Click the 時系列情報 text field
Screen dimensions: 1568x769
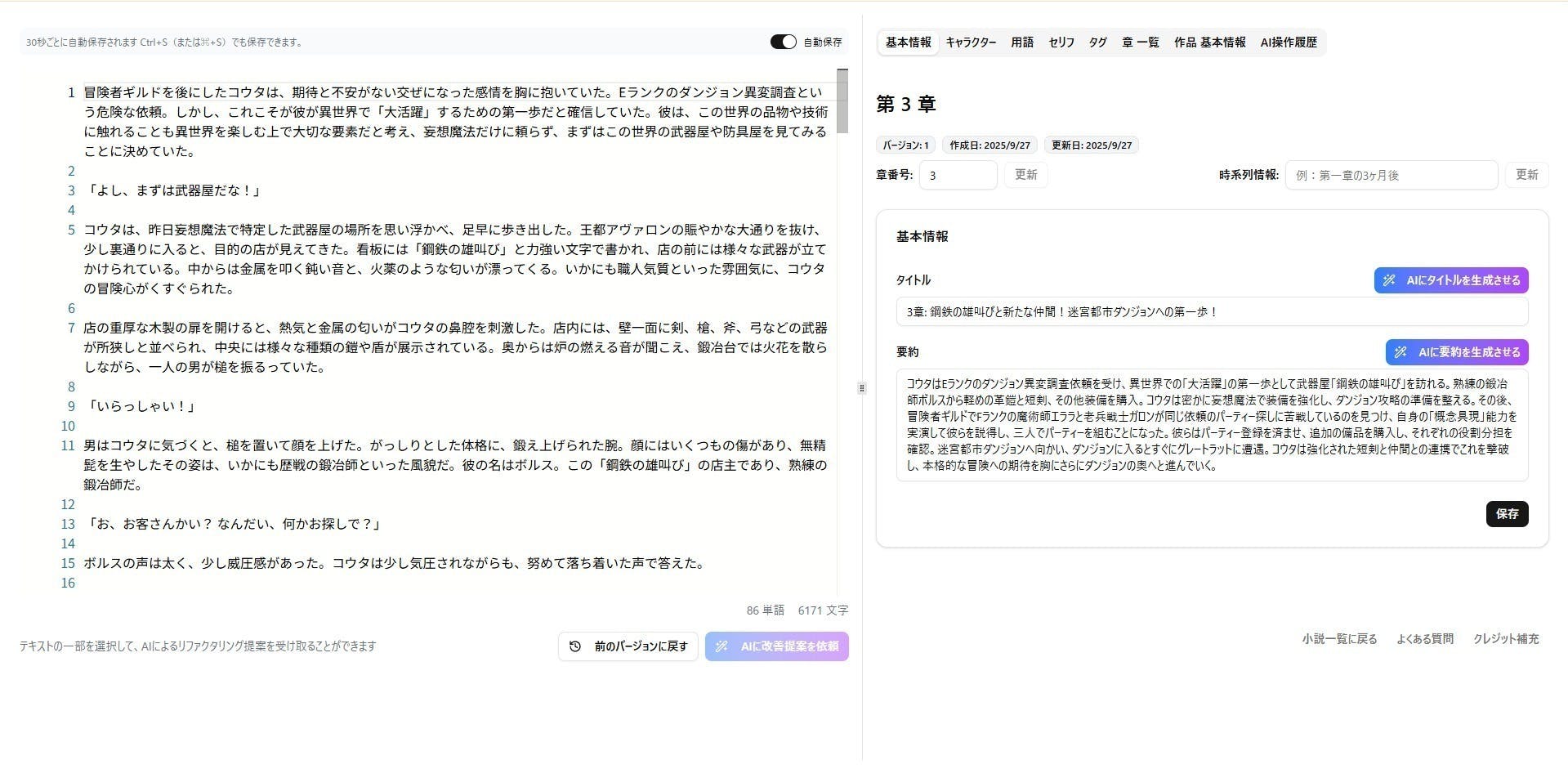tap(1389, 174)
